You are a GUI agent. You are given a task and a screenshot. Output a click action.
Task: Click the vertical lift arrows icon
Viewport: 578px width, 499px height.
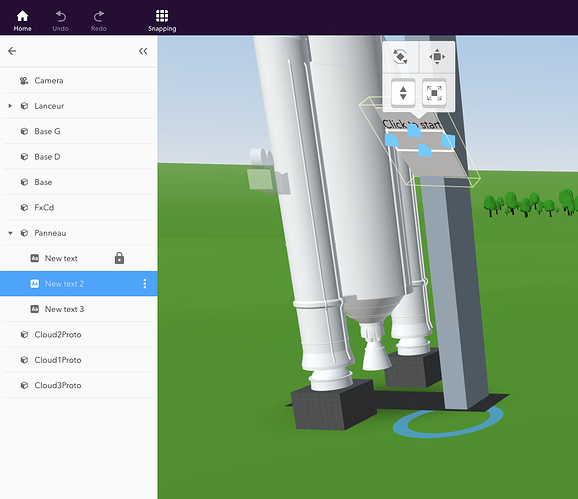click(403, 93)
